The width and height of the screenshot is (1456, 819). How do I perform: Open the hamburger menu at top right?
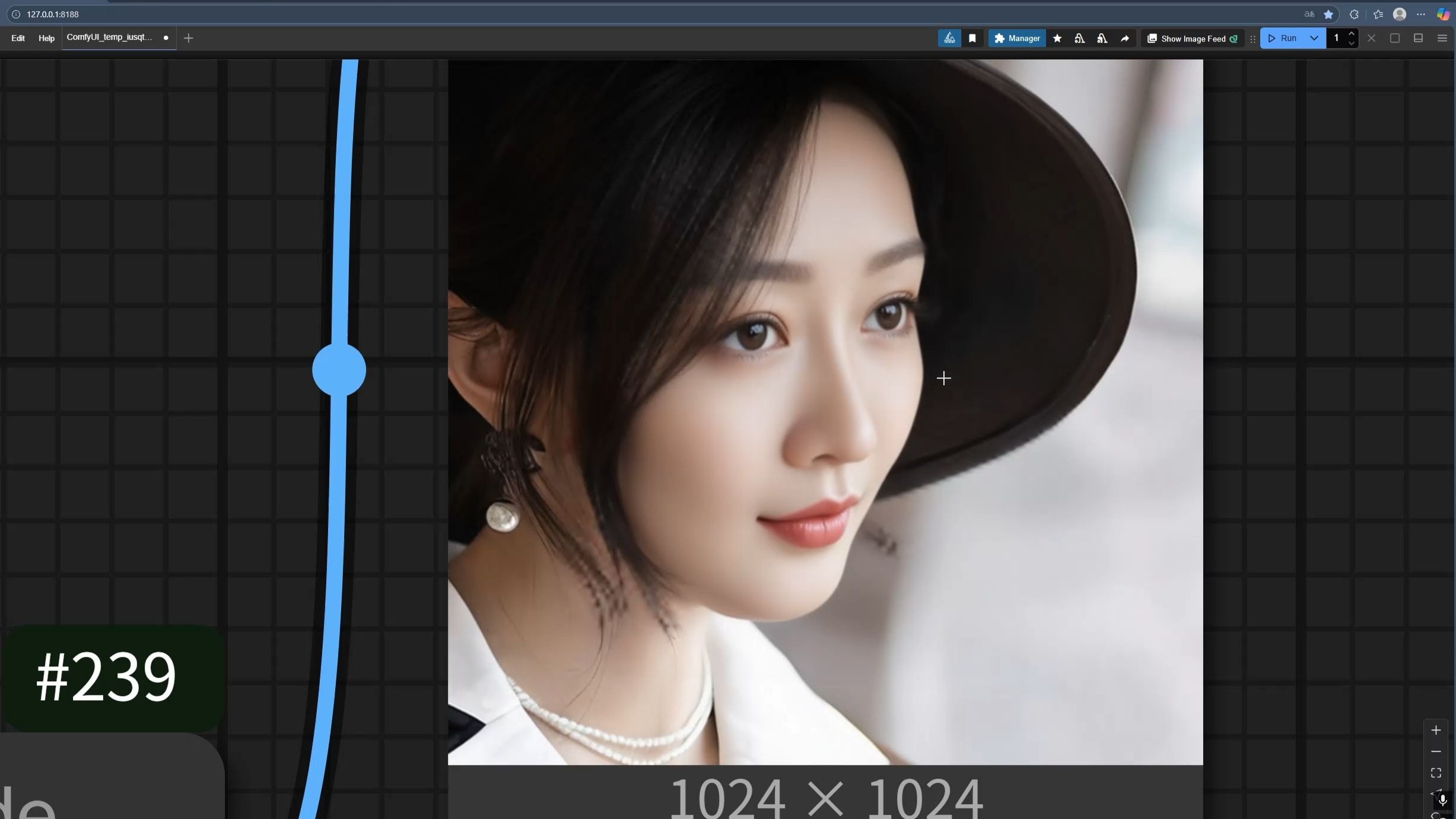1442,39
